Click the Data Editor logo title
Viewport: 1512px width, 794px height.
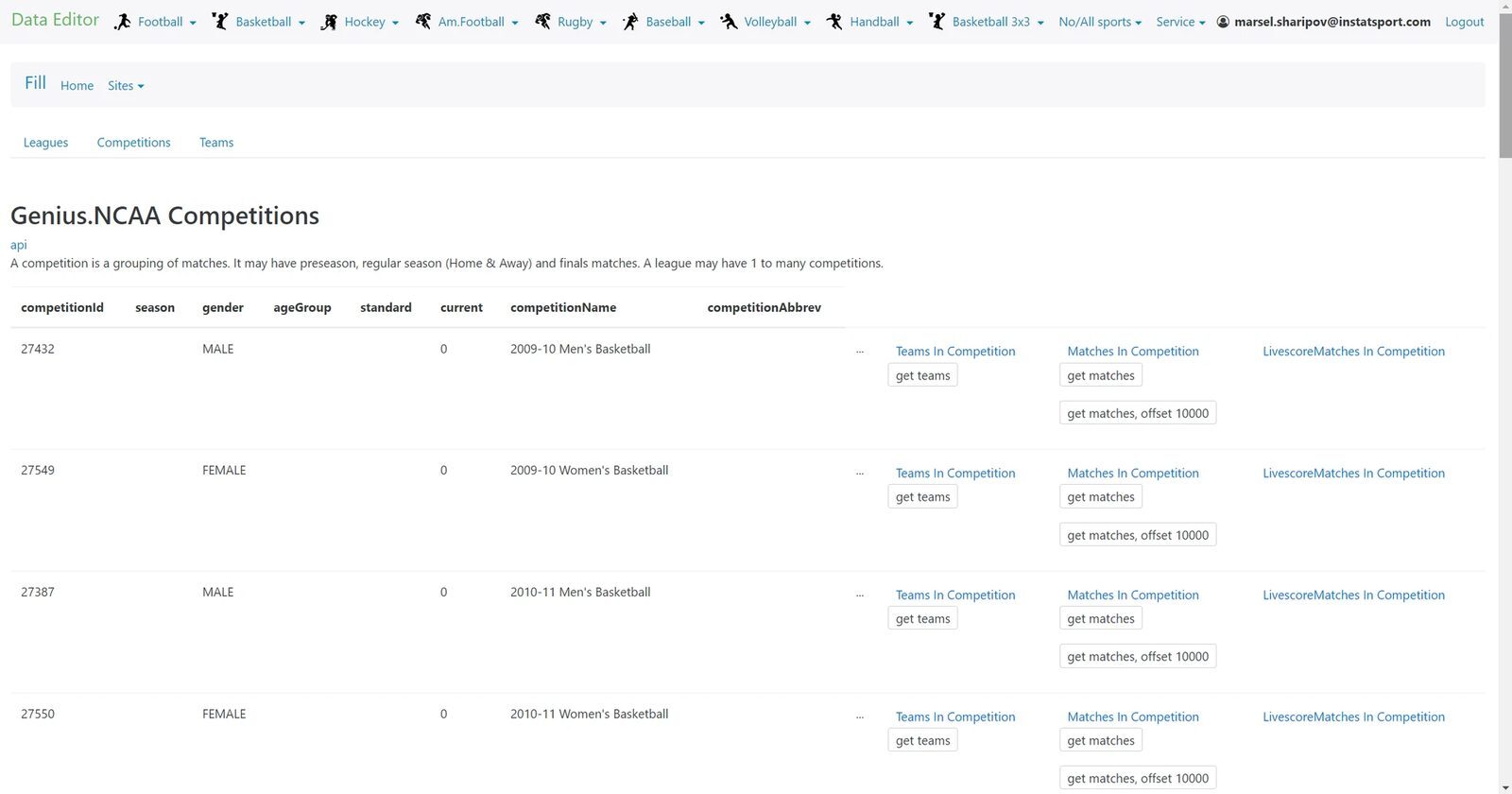[55, 20]
